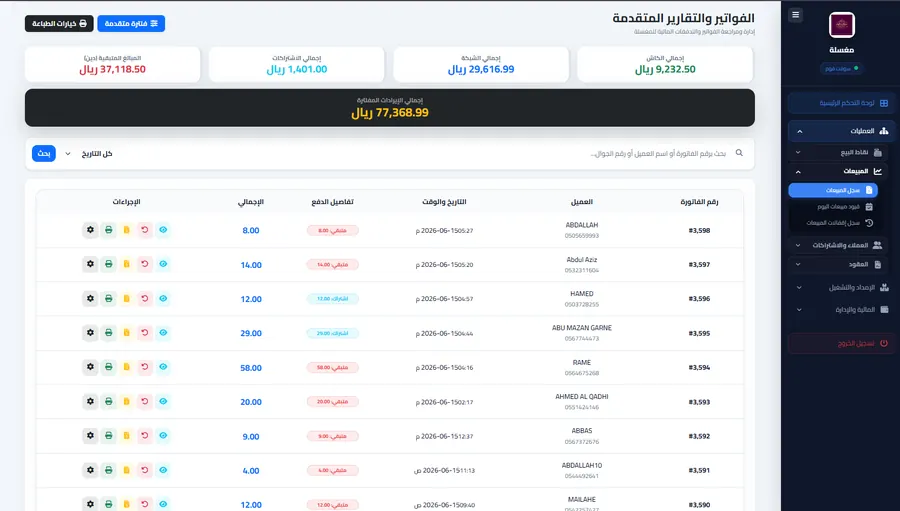Click the إجمالي الكاش 9,232.50 card
This screenshot has width=900, height=511.
[x=665, y=64]
